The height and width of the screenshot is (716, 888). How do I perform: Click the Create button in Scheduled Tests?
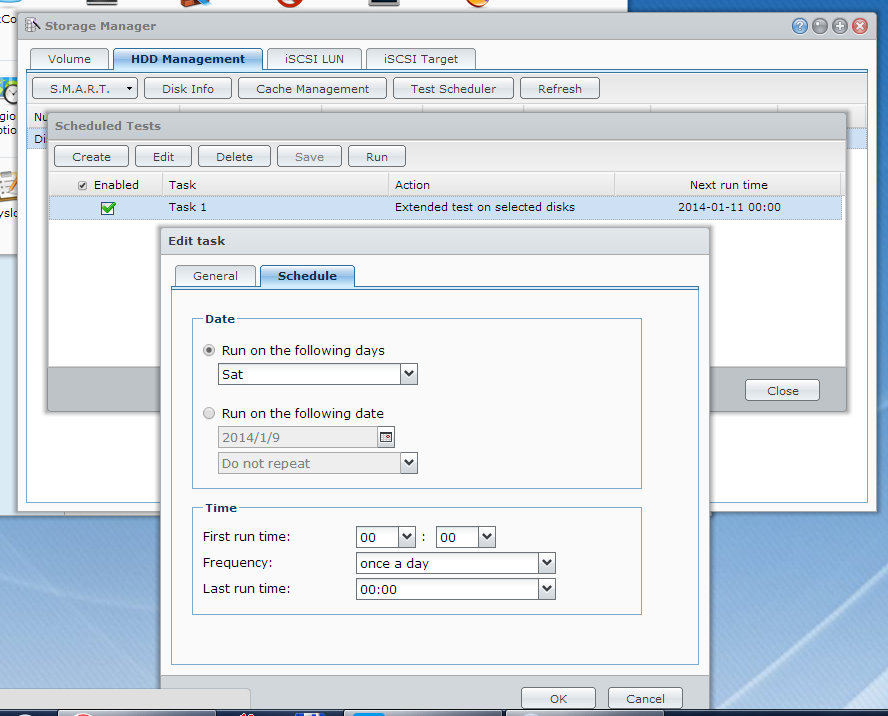(91, 157)
